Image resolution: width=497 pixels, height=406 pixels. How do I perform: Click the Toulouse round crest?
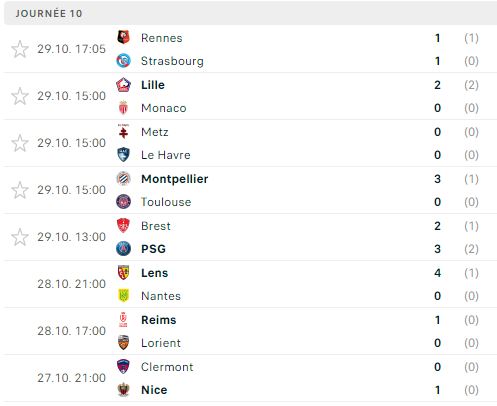pyautogui.click(x=123, y=202)
